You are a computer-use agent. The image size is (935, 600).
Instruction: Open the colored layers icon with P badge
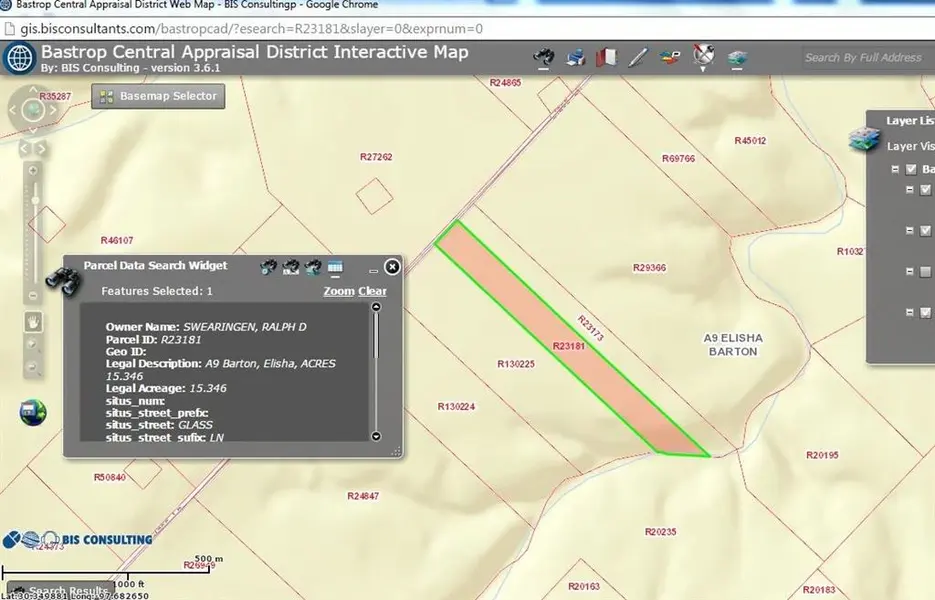tap(670, 57)
